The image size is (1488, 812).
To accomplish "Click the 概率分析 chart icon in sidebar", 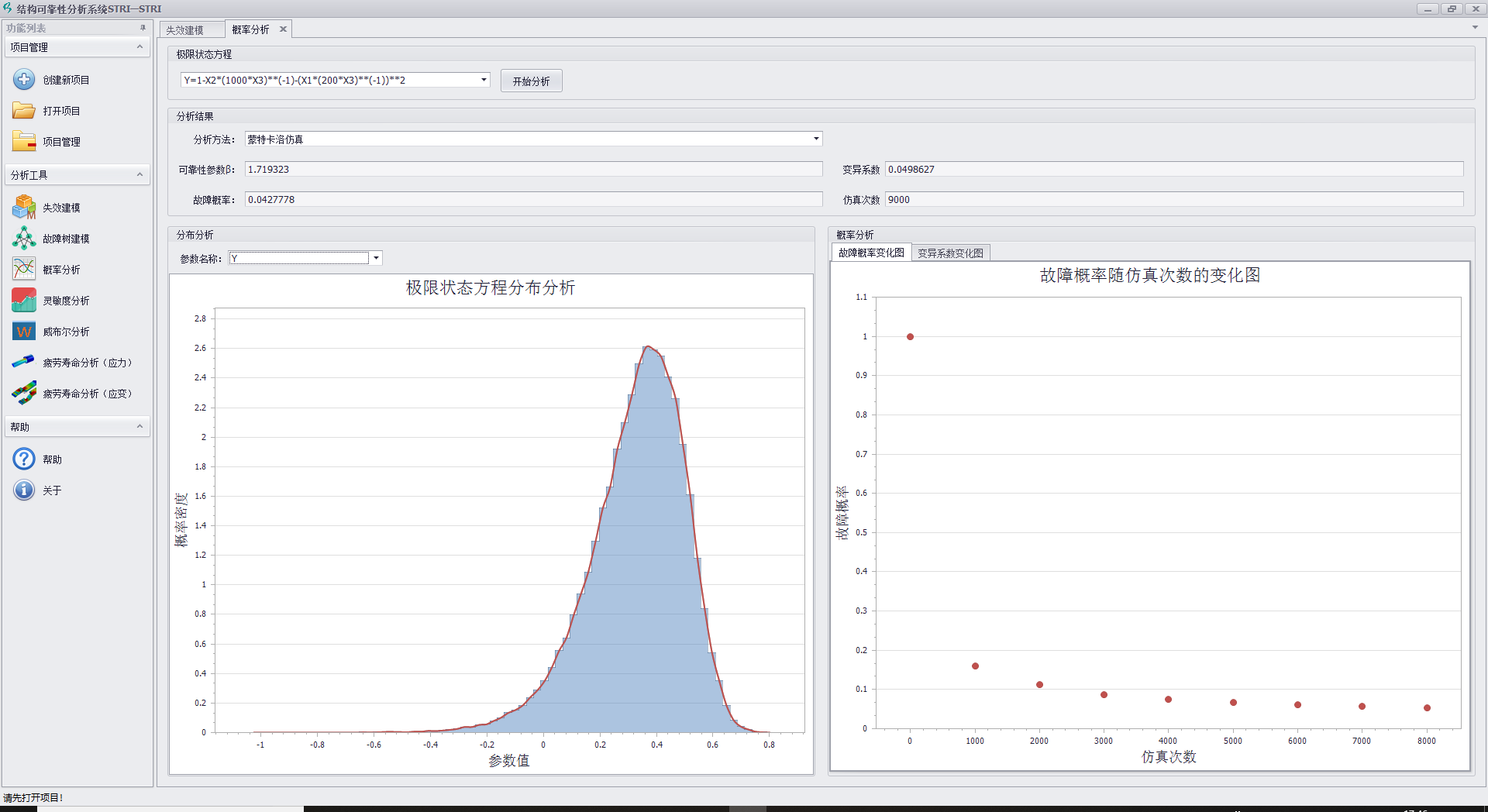I will coord(24,270).
